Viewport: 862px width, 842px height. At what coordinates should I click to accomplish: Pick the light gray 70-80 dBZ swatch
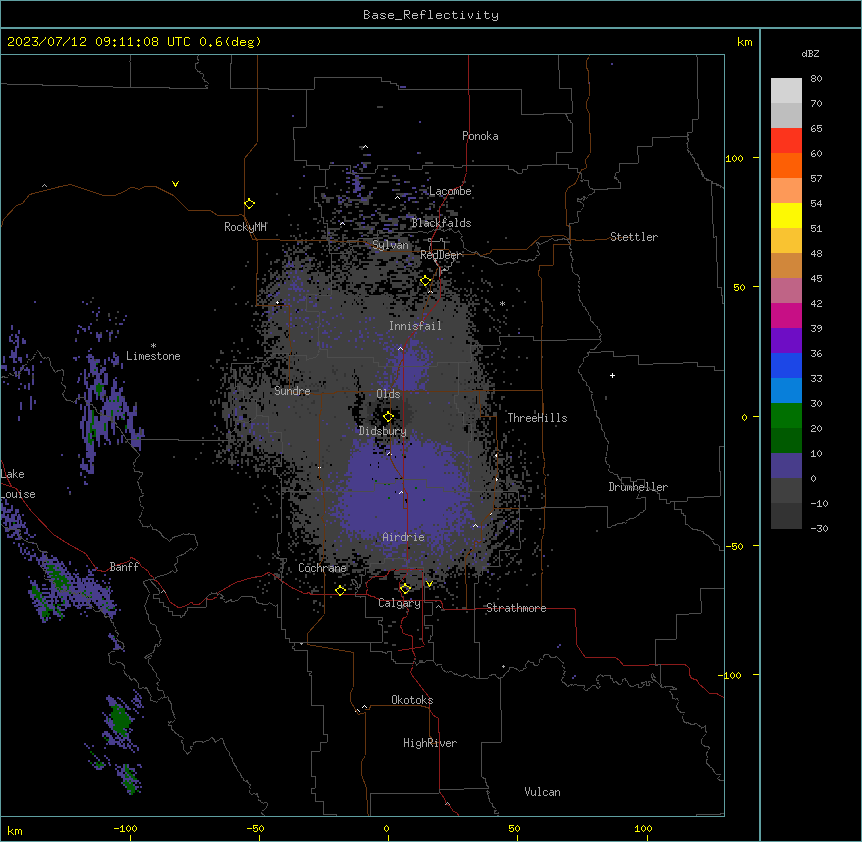pos(786,91)
